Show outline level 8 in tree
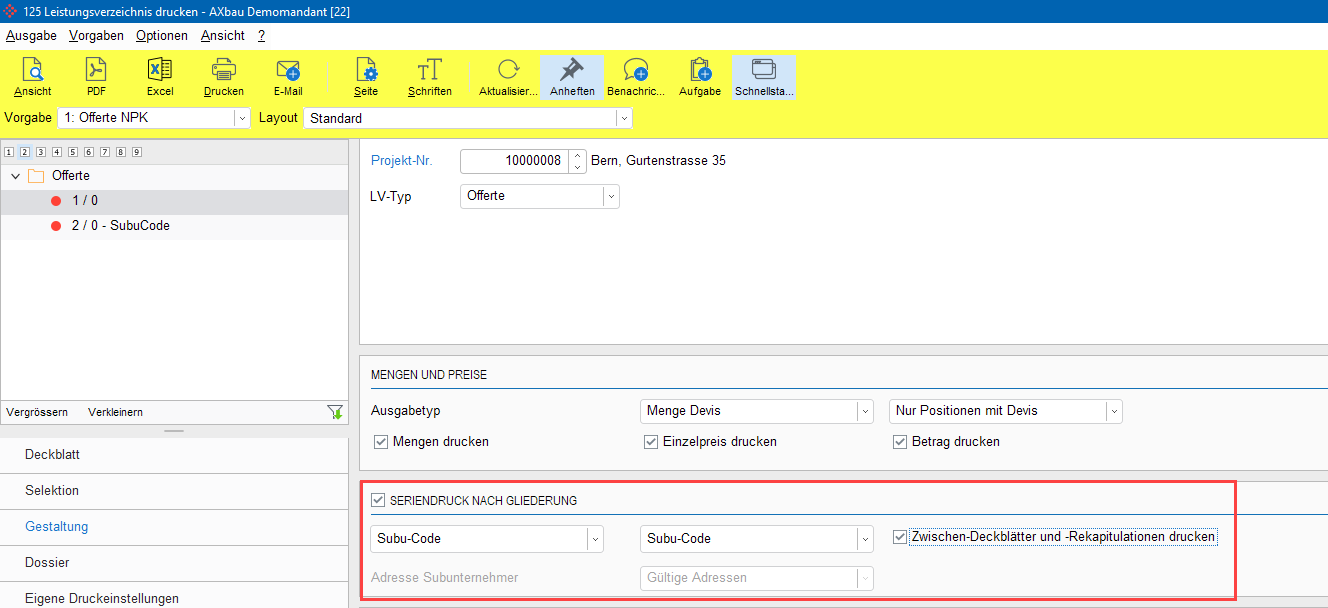Viewport: 1328px width, 608px height. tap(121, 152)
